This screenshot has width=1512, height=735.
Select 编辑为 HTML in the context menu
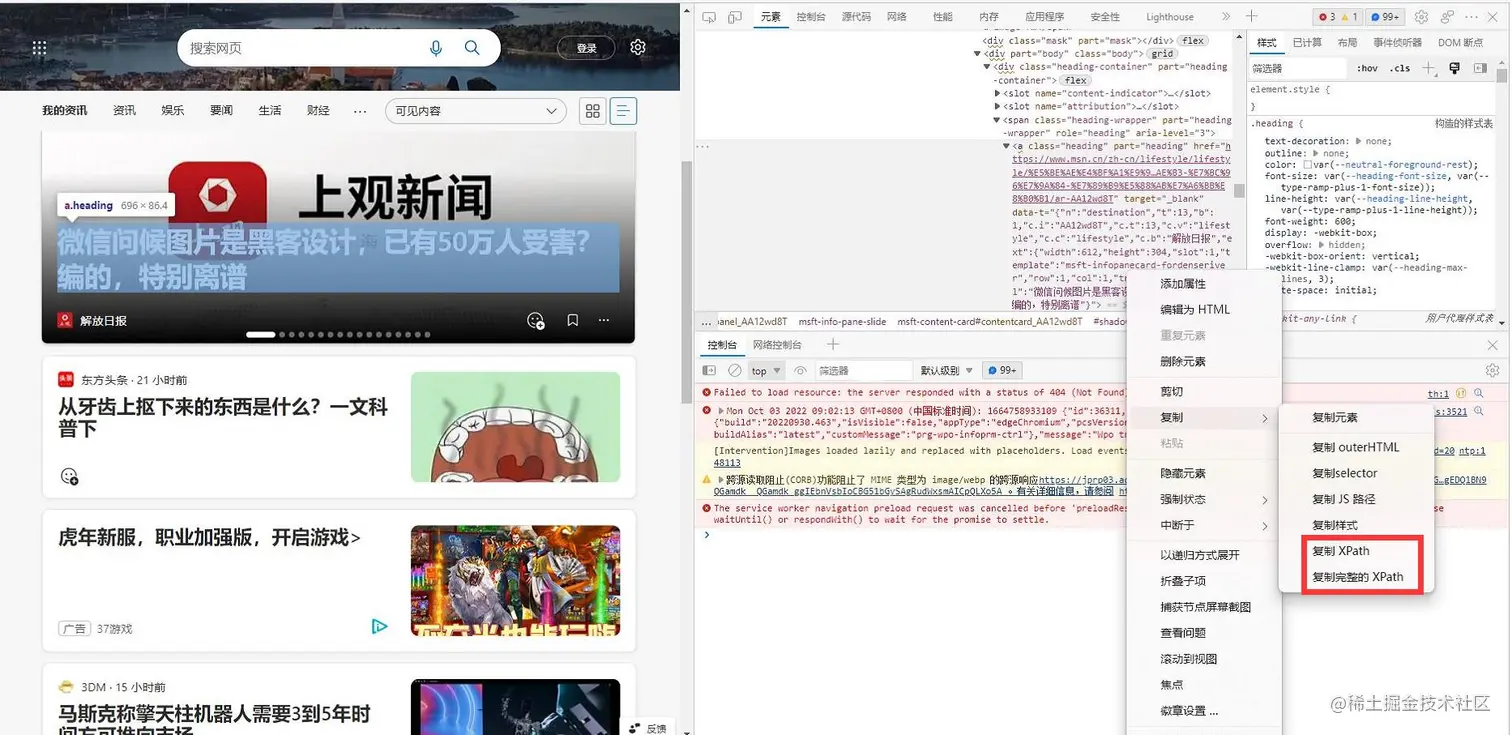click(1195, 310)
